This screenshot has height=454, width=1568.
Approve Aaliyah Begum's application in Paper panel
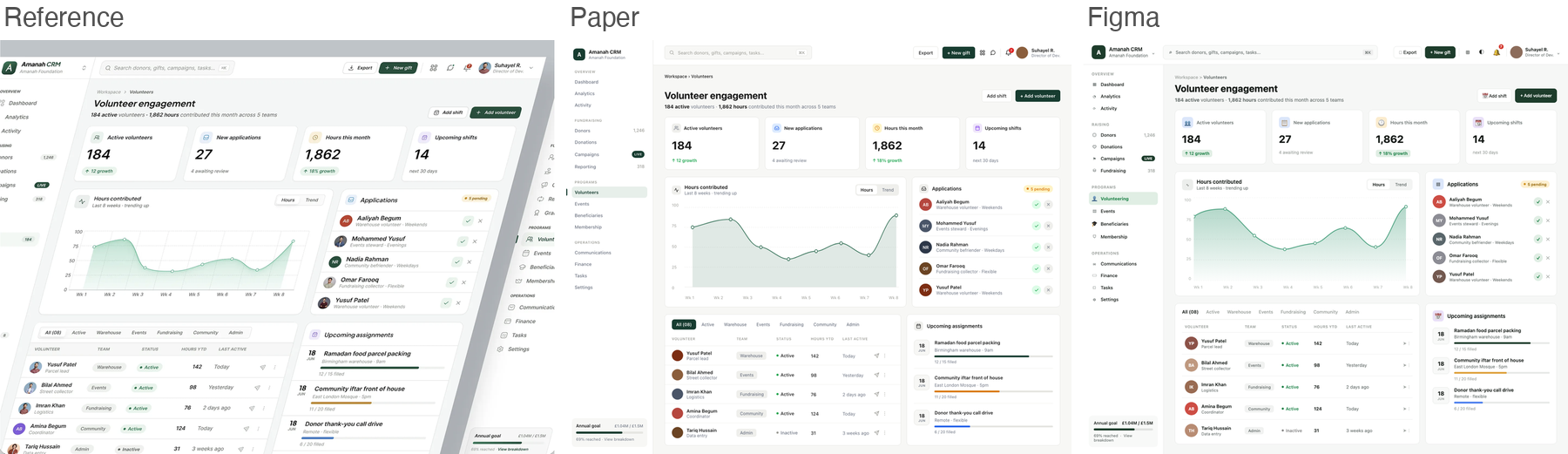(x=1037, y=205)
